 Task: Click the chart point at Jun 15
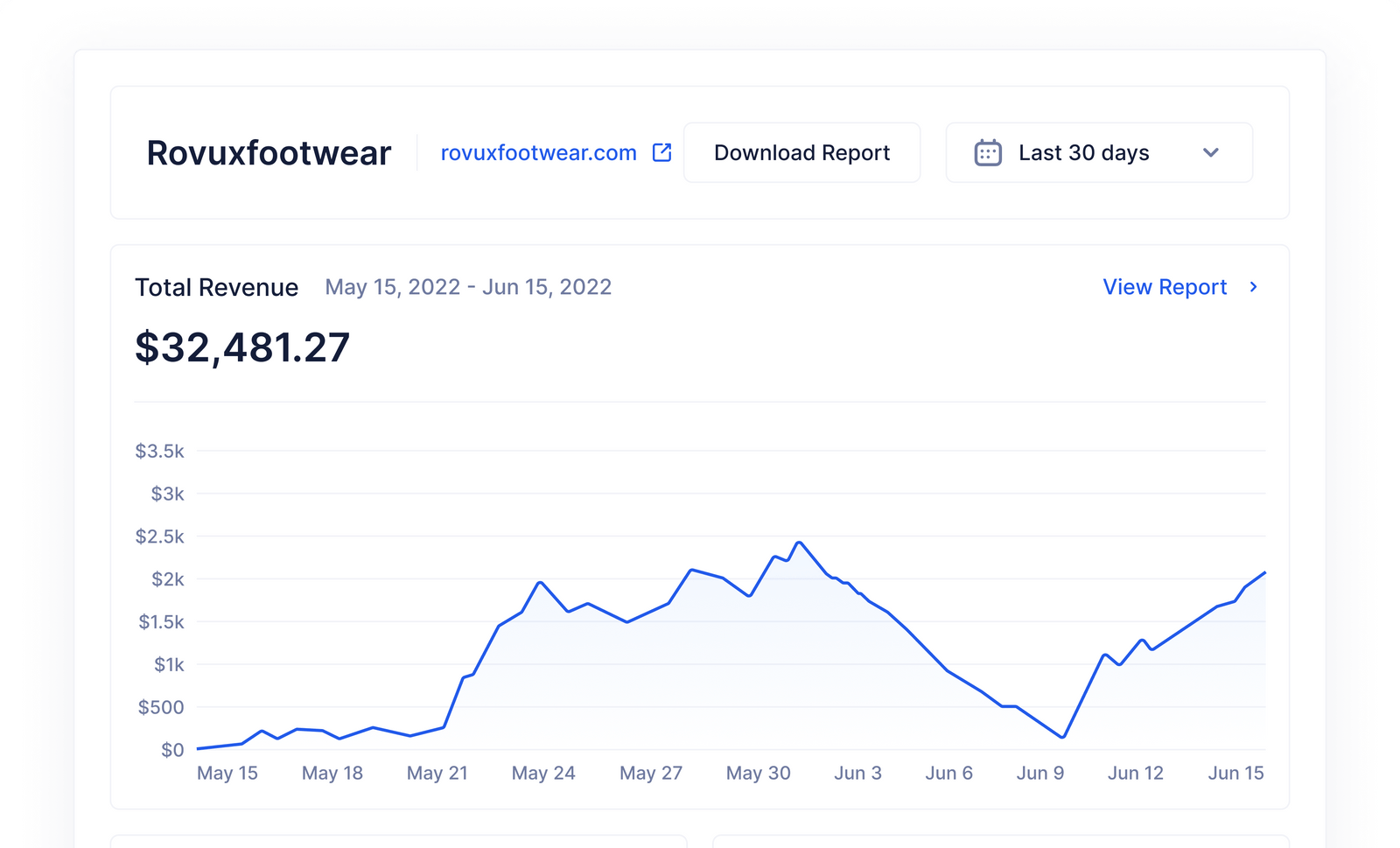point(1266,572)
